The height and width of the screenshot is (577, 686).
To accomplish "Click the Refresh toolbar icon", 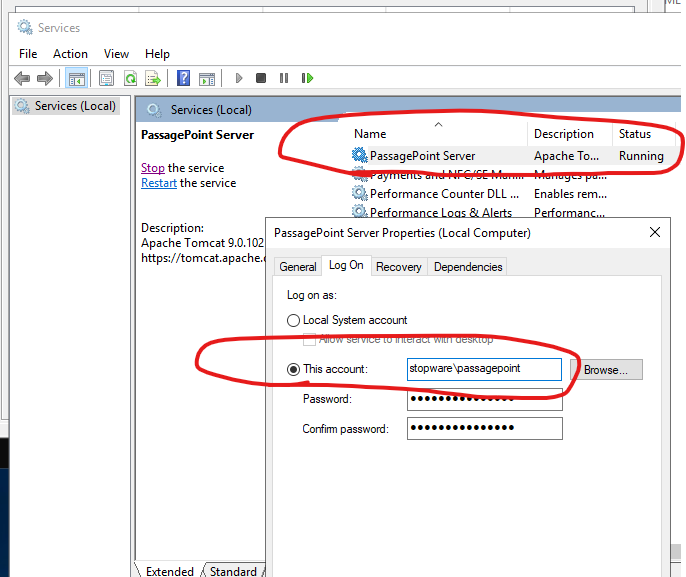I will pyautogui.click(x=131, y=78).
